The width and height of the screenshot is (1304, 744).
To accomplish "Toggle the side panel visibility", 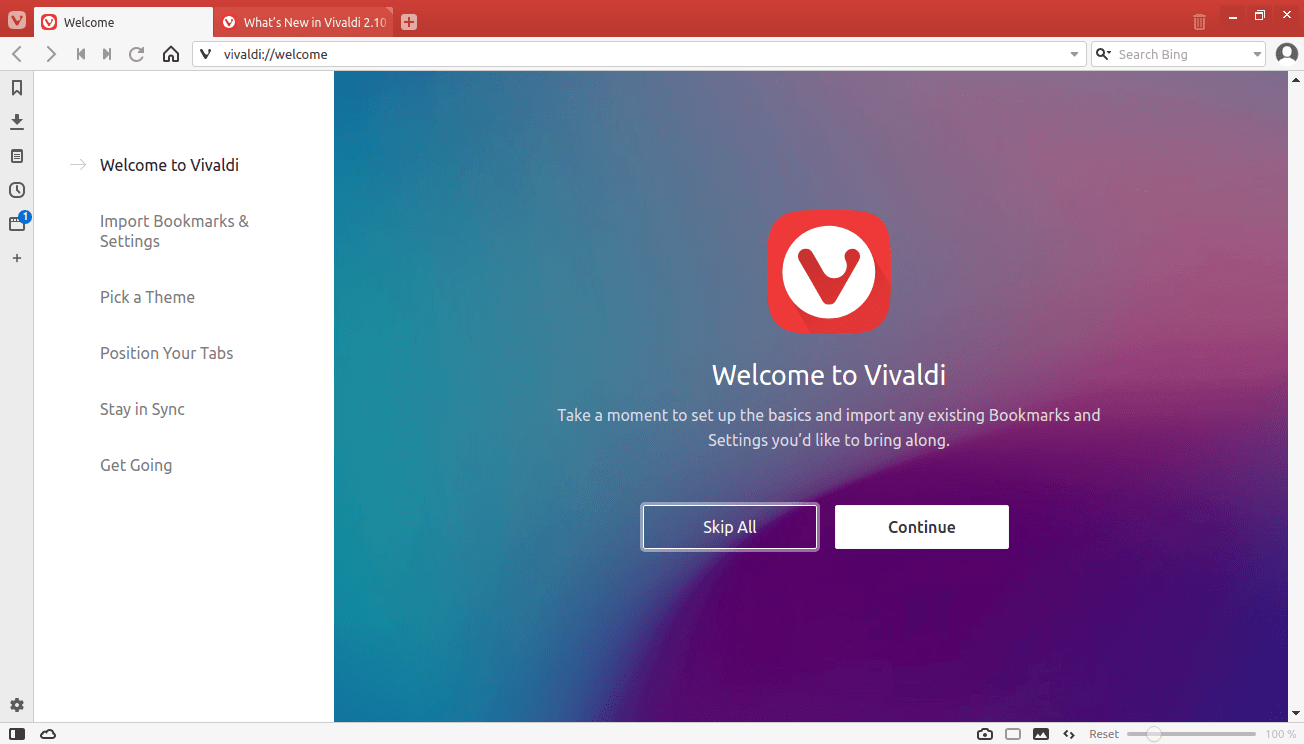I will tap(17, 734).
